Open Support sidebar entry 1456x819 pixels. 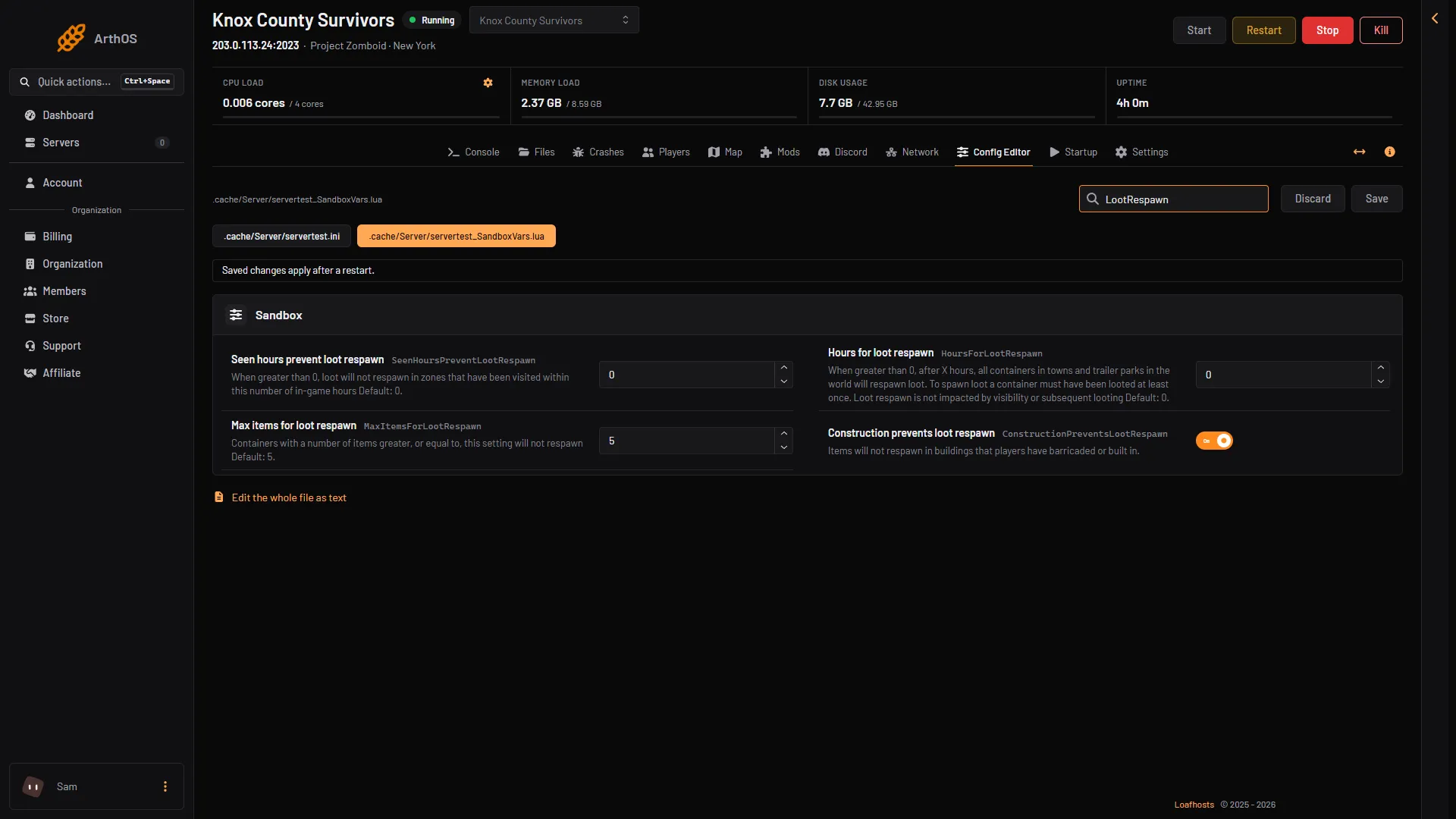(96, 346)
